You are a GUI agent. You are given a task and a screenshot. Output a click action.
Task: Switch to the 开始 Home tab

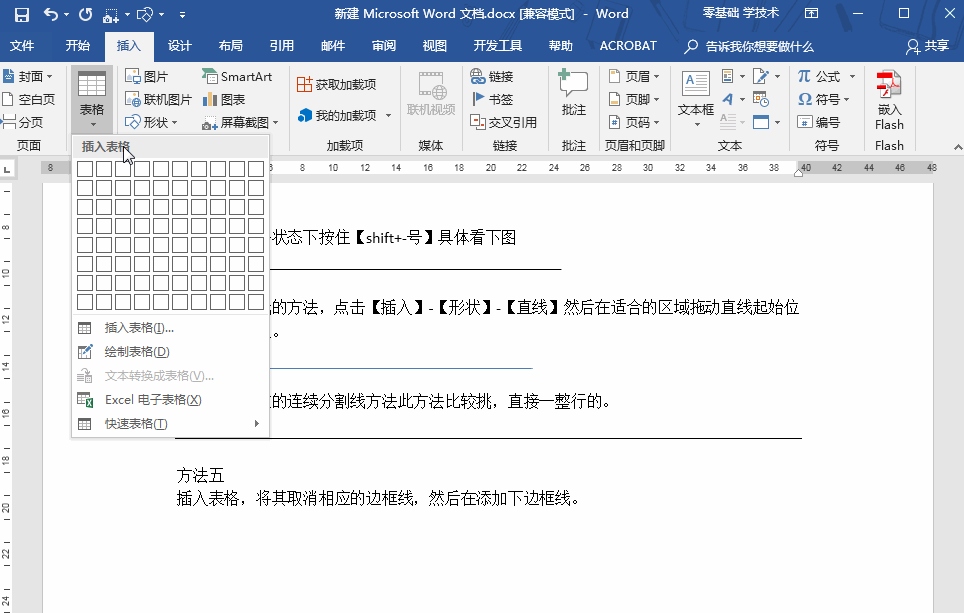click(77, 45)
